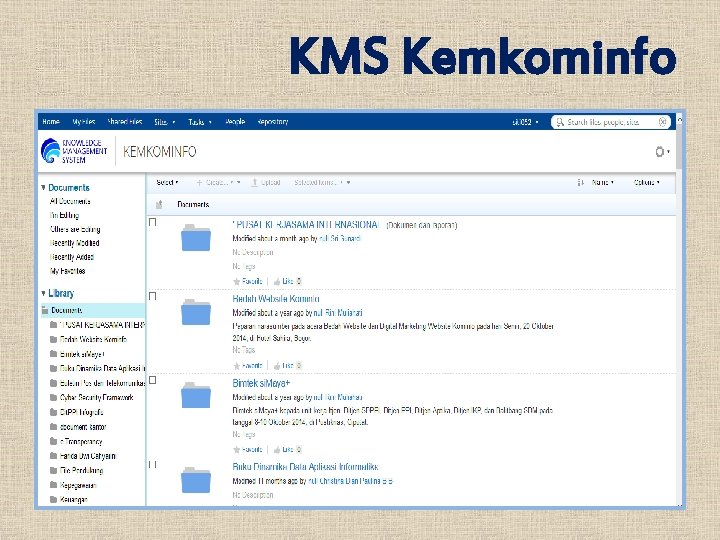Viewport: 720px width, 540px height.
Task: Click the Documents breadcrumb
Action: click(x=193, y=204)
